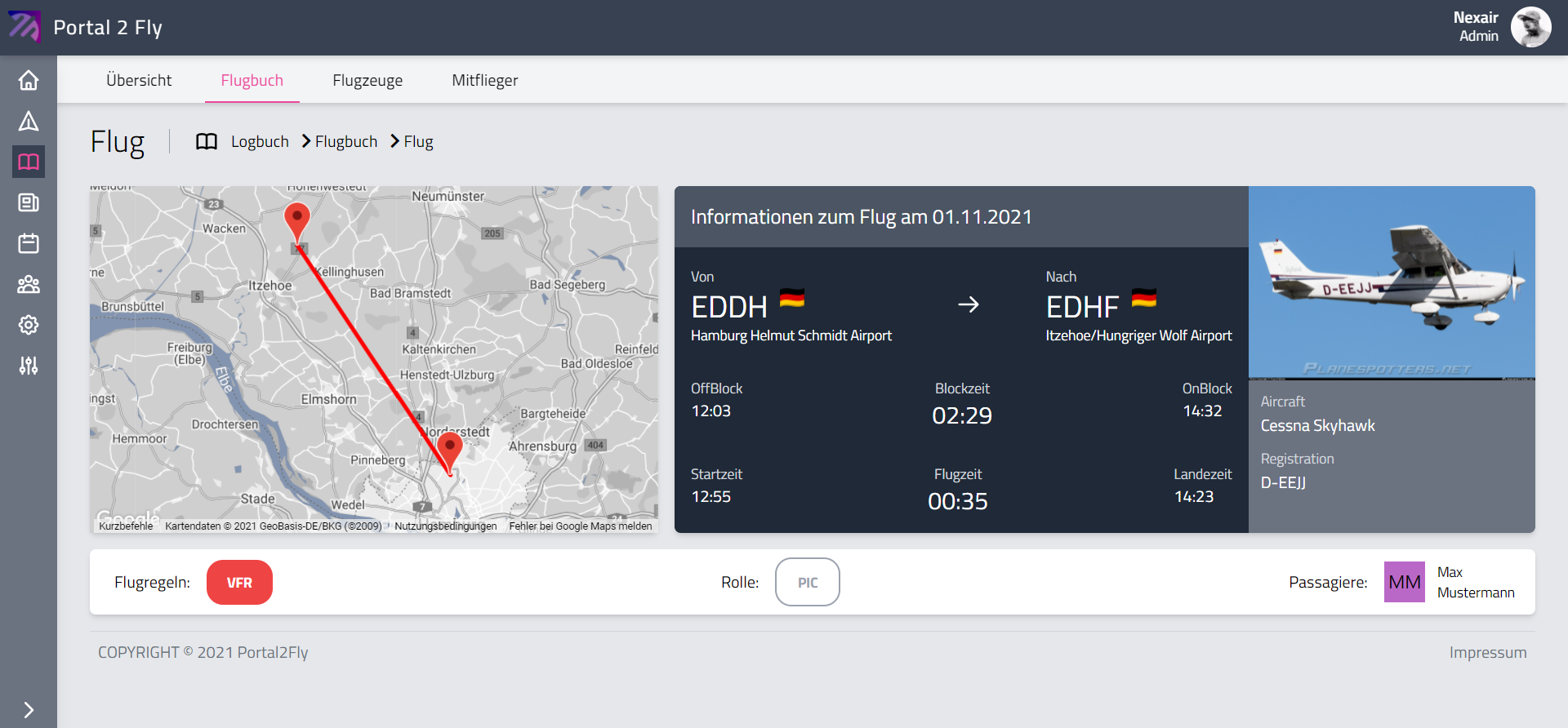
Task: Click the PIC role badge
Action: point(807,582)
